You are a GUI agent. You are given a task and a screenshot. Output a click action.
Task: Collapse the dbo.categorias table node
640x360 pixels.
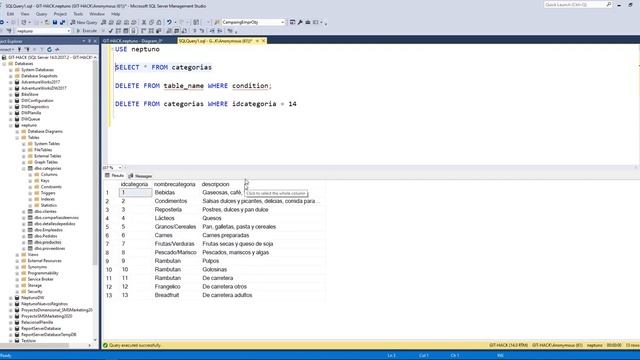pos(24,168)
